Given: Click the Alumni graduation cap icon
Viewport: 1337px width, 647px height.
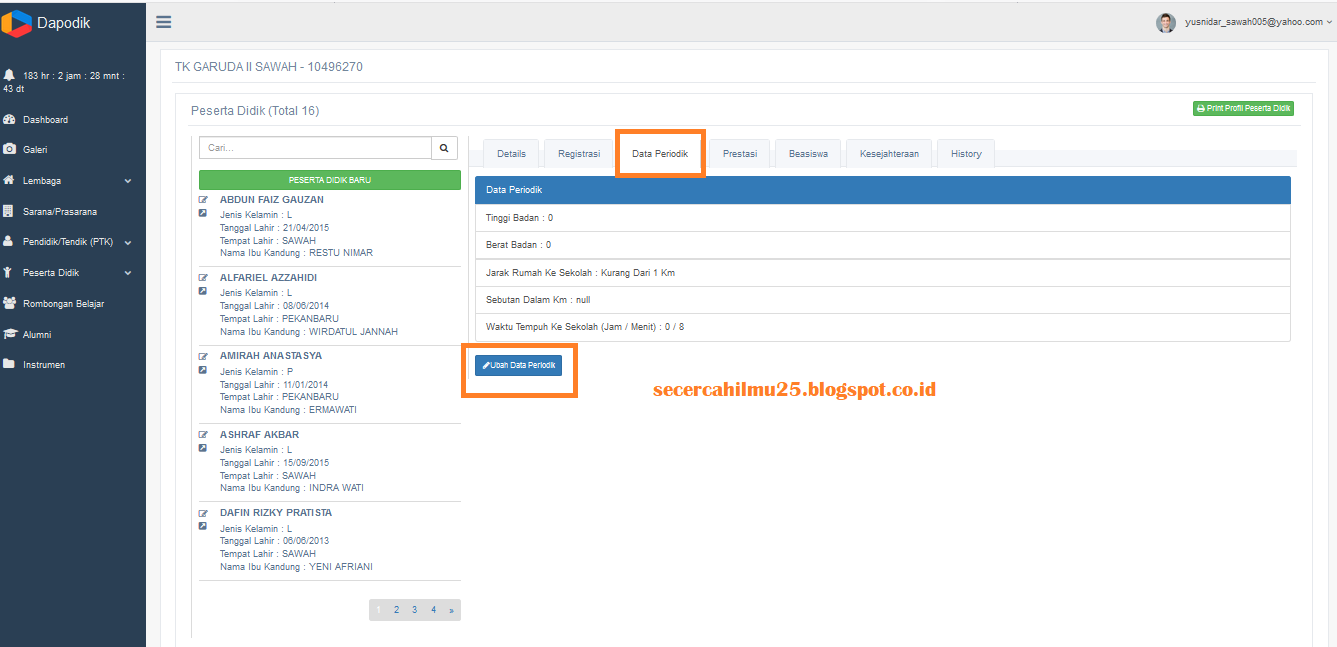Looking at the screenshot, I should click(10, 334).
